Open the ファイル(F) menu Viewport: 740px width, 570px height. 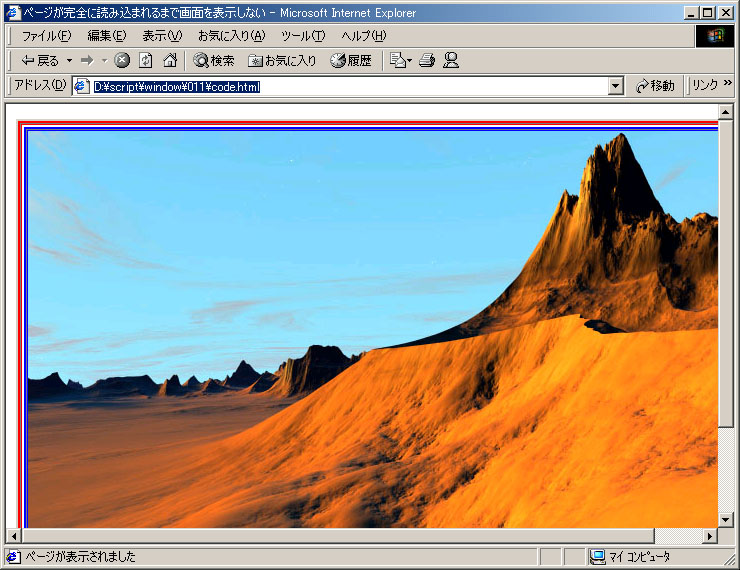[46, 35]
